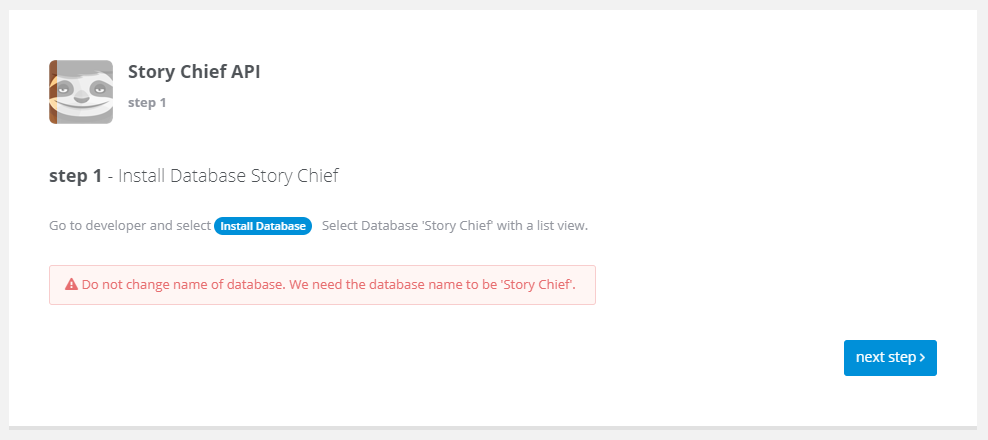The height and width of the screenshot is (440, 988).
Task: Click the quoted 'Story Chief' in the warning
Action: pos(537,284)
